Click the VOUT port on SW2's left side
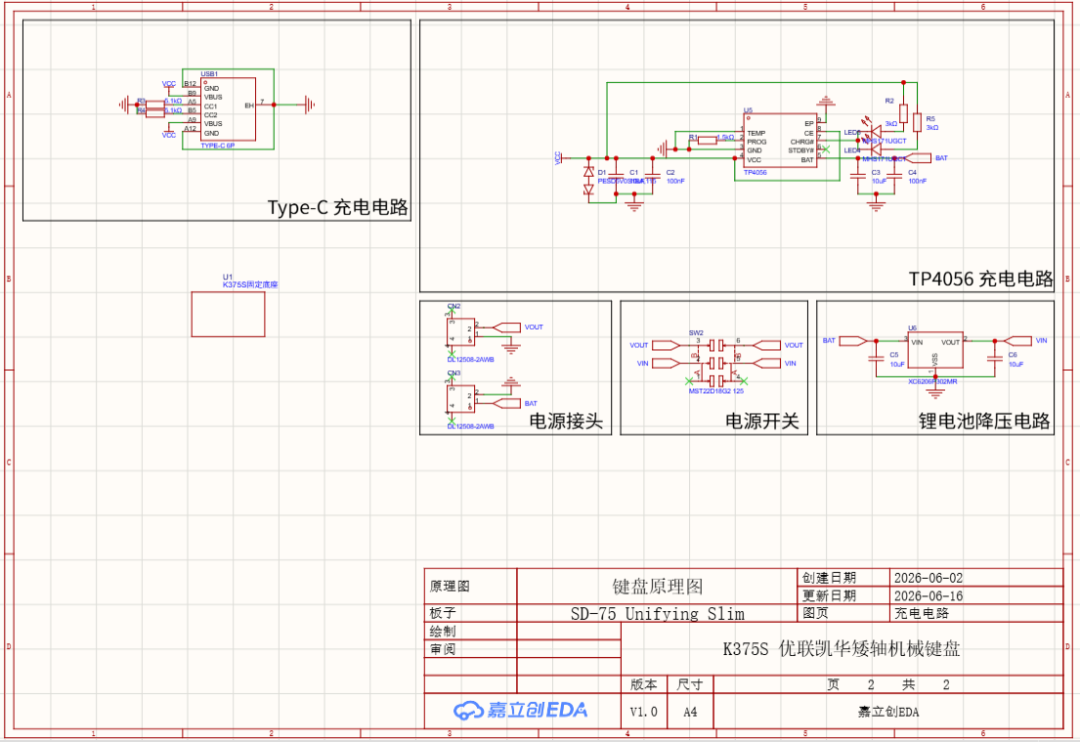Image resolution: width=1080 pixels, height=742 pixels. tap(666, 345)
